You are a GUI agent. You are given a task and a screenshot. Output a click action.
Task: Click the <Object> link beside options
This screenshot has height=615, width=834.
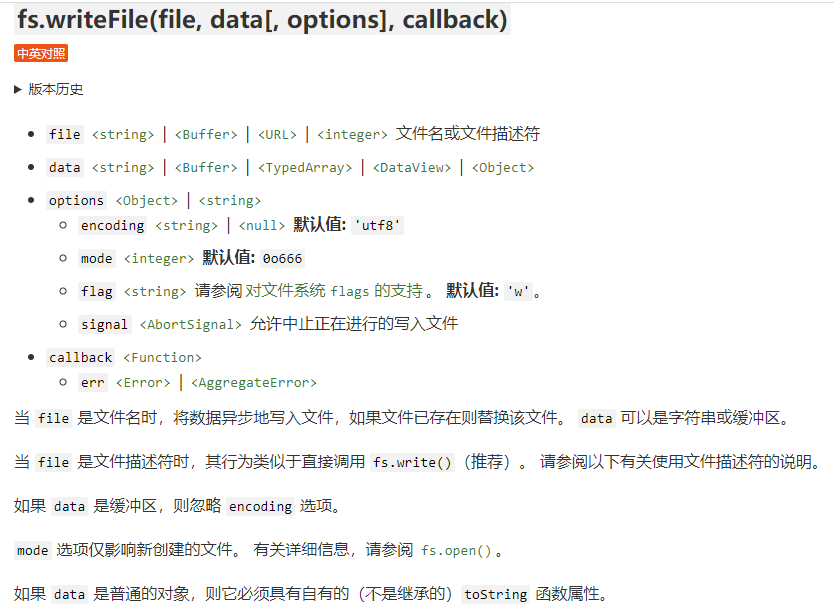click(x=147, y=201)
